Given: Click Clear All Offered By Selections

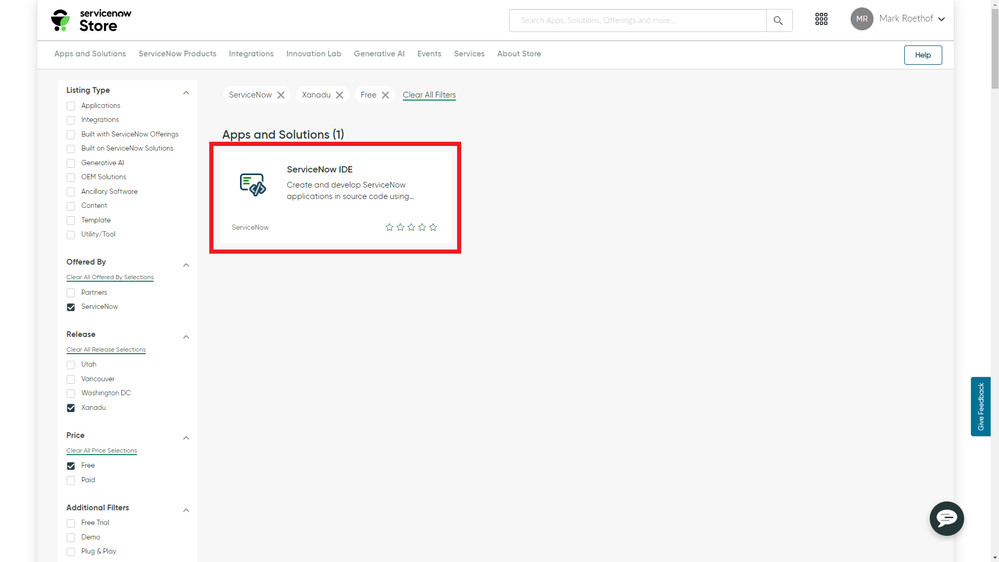Looking at the screenshot, I should (110, 278).
